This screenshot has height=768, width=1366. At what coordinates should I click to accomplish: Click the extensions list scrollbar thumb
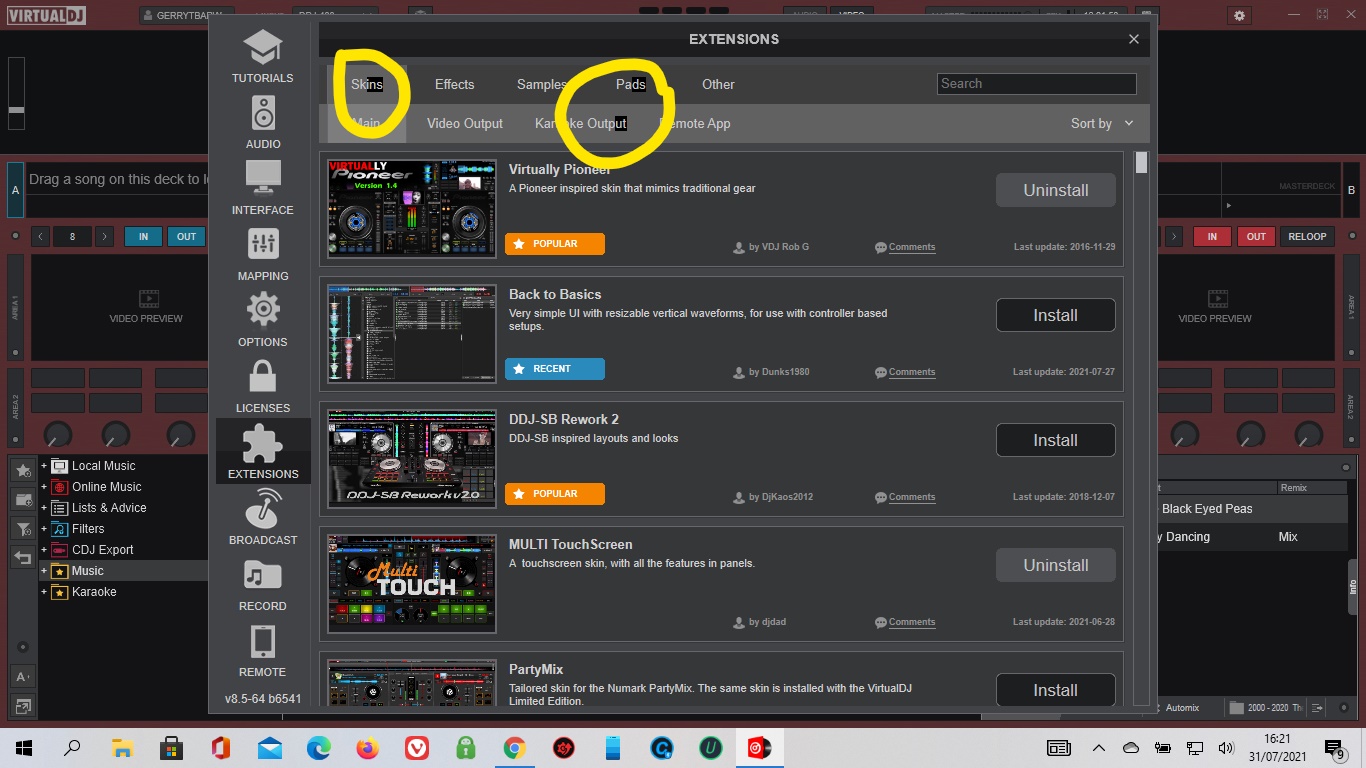point(1141,163)
